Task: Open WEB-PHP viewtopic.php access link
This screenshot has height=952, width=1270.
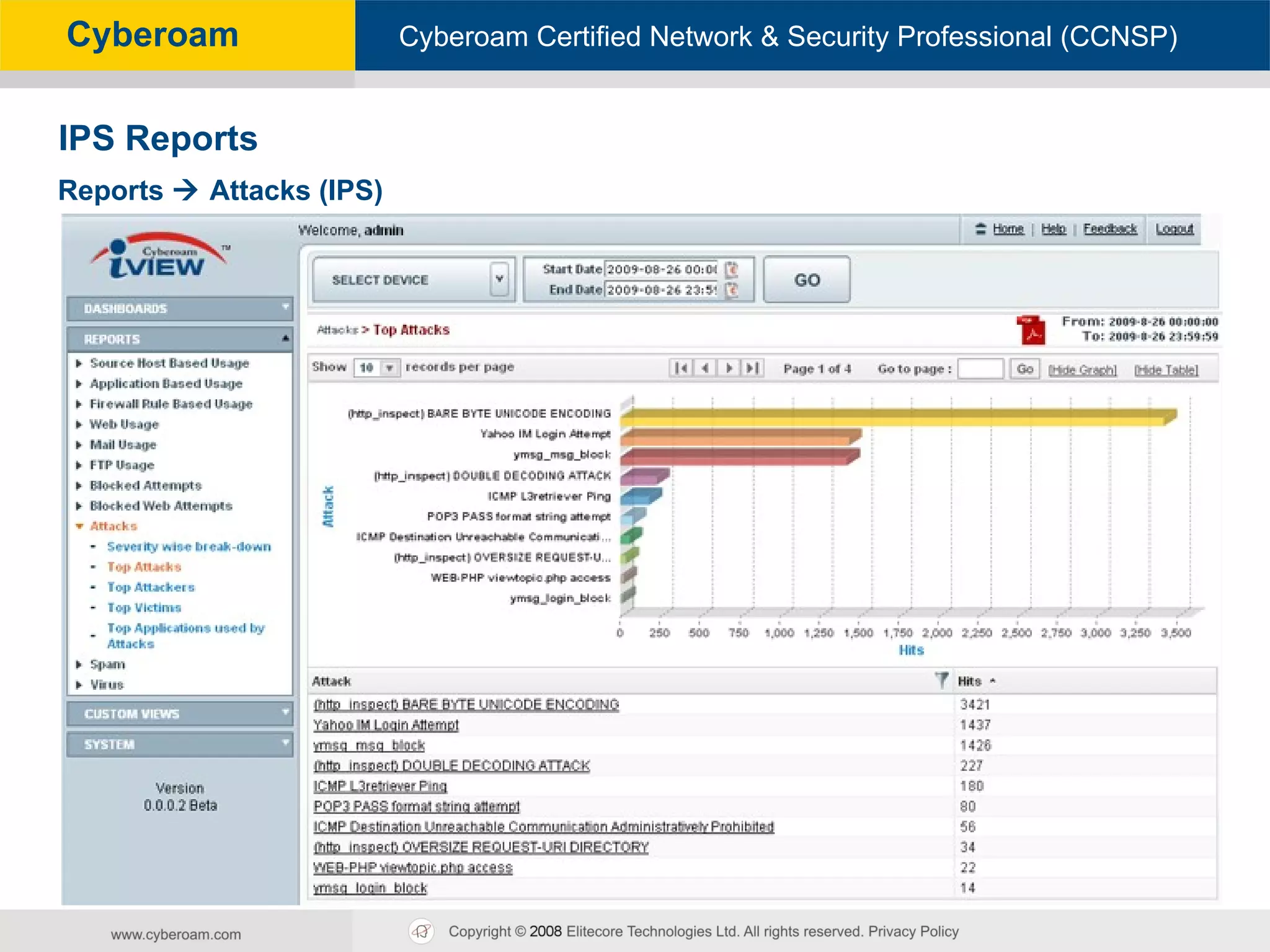Action: click(x=413, y=868)
